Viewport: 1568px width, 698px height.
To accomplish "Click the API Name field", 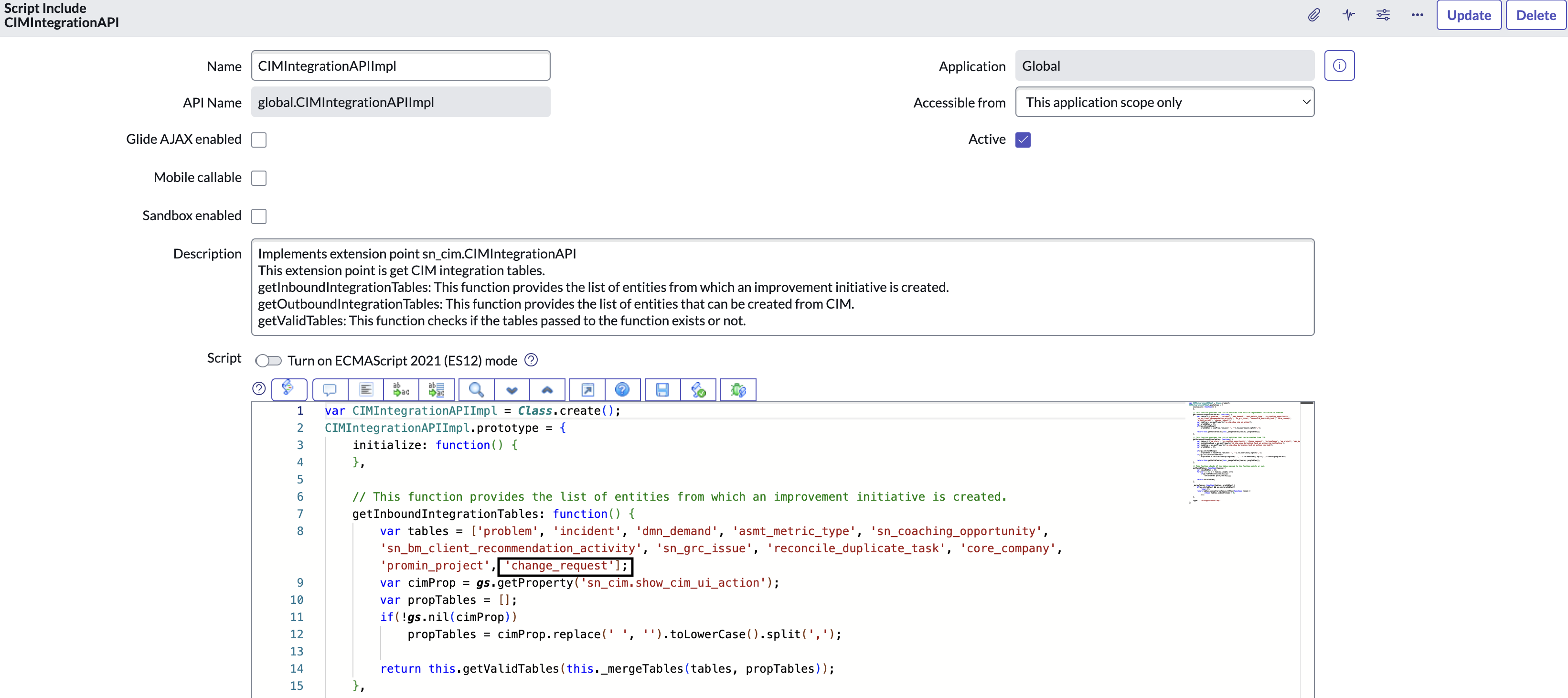I will (401, 102).
